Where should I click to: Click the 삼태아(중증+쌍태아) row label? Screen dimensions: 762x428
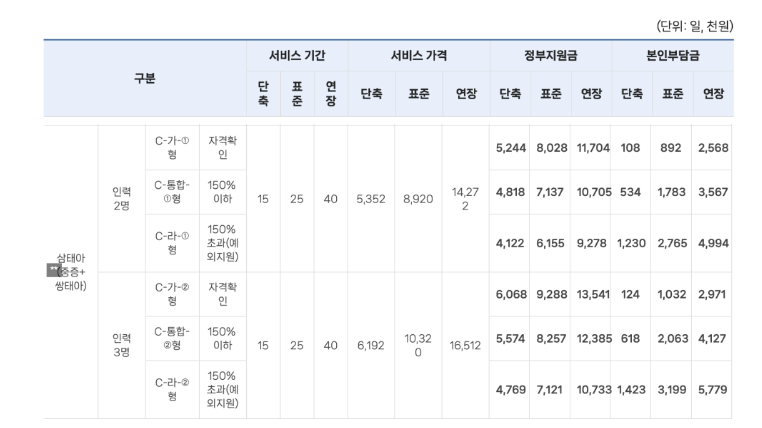pos(71,270)
